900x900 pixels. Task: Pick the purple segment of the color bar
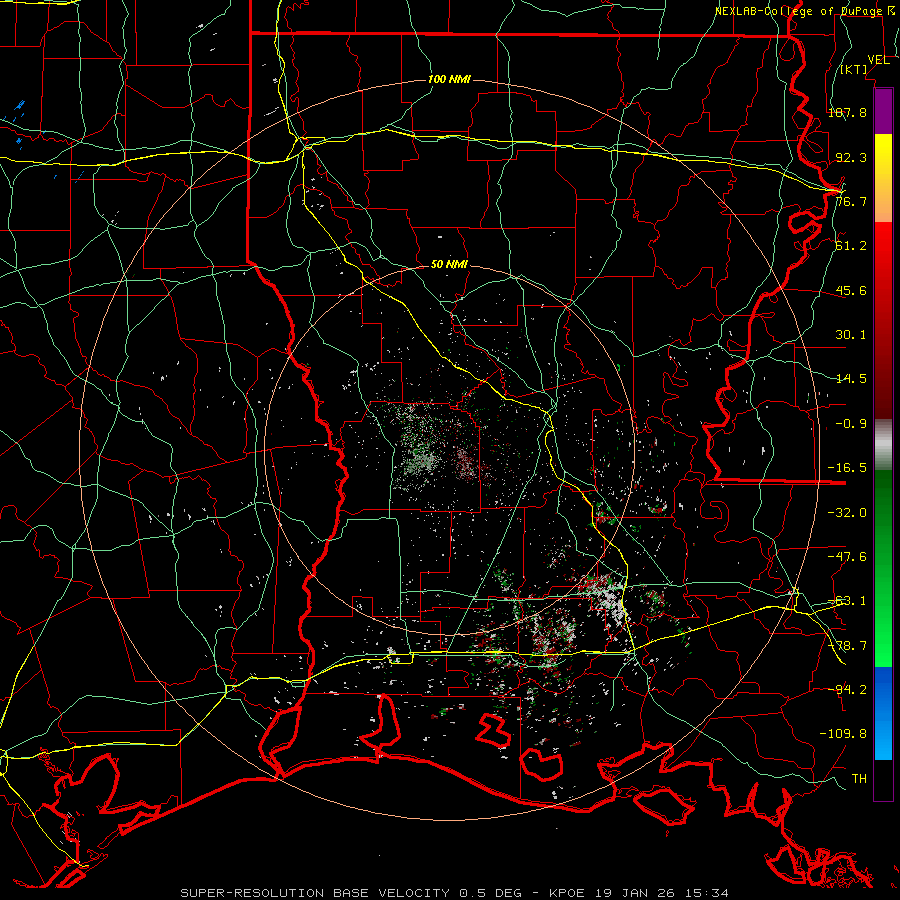coord(883,111)
